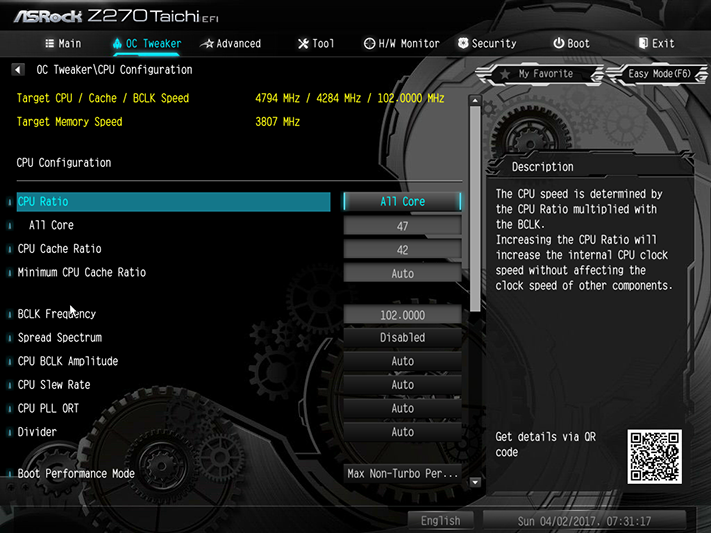The image size is (711, 533).
Task: Click the Security shield icon
Action: click(463, 44)
